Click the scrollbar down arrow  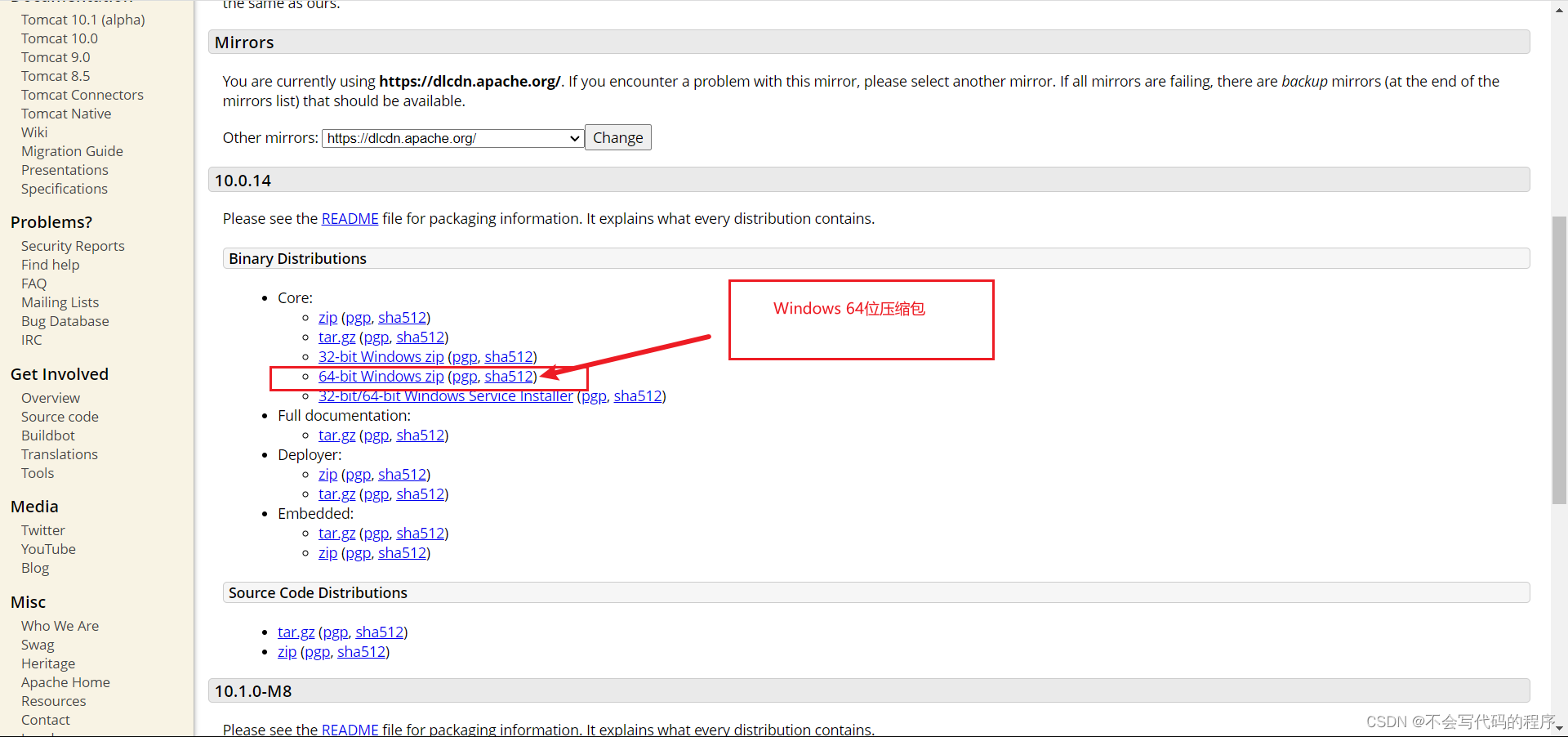point(1559,728)
